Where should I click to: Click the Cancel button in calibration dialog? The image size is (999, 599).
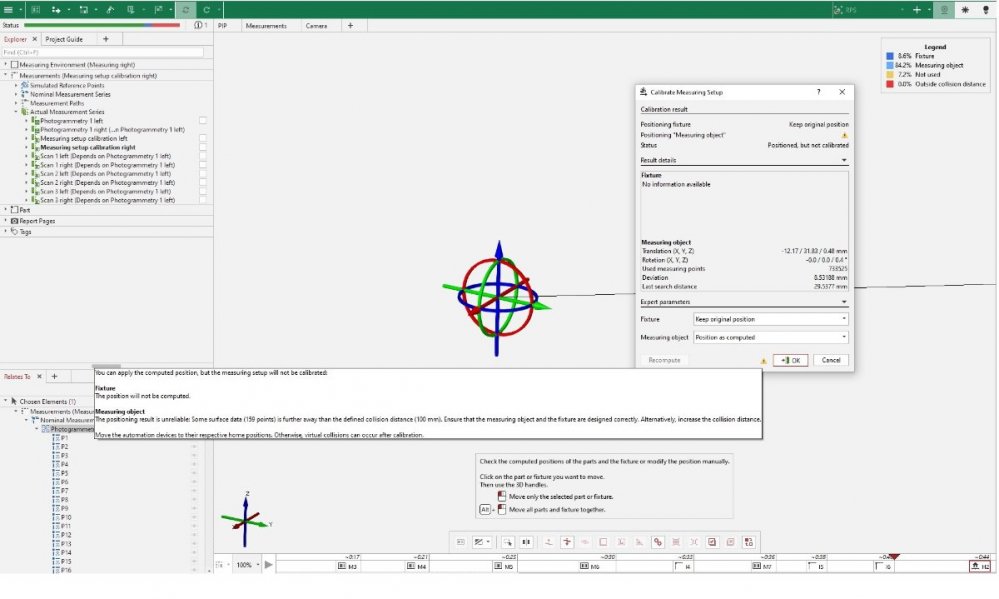[830, 360]
